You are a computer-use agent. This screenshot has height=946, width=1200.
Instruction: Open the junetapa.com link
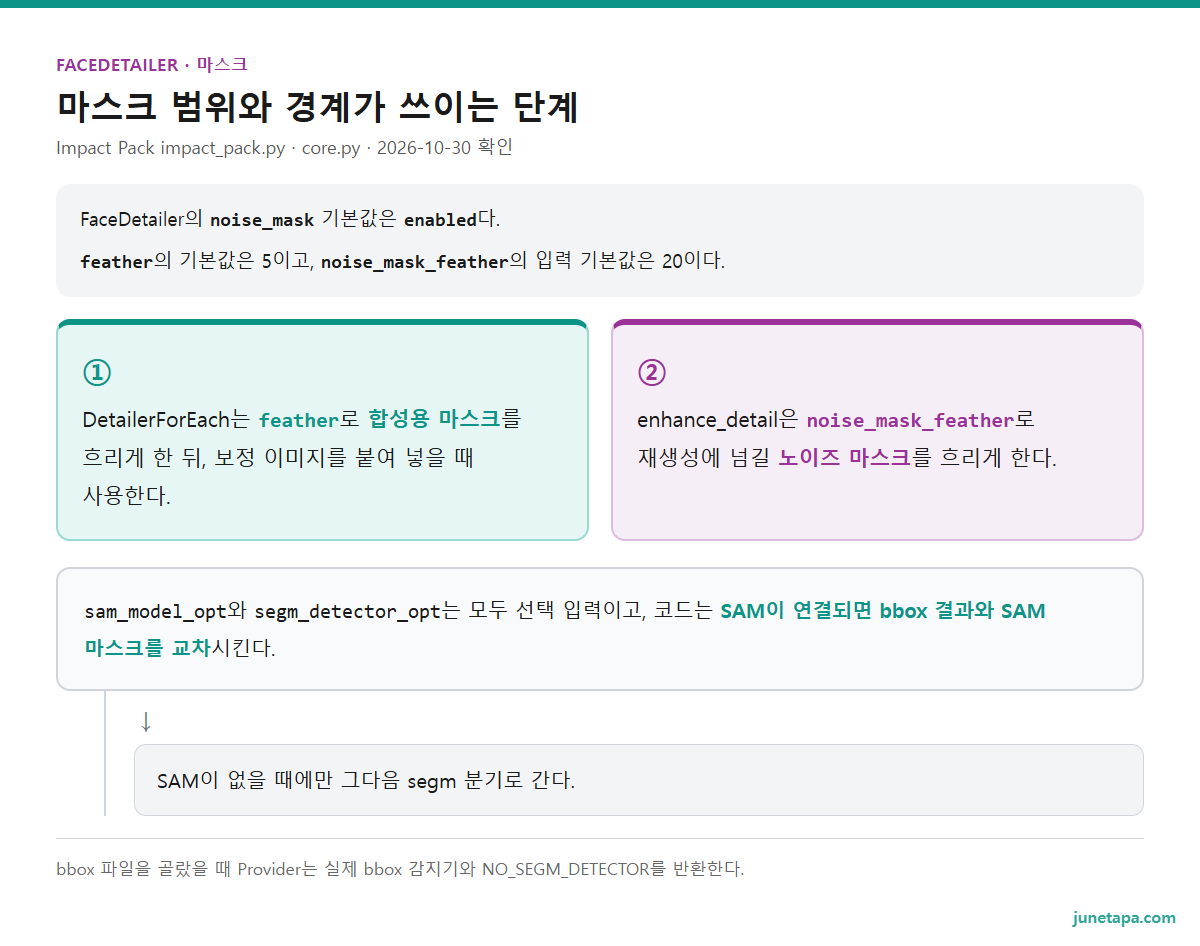pyautogui.click(x=1124, y=918)
